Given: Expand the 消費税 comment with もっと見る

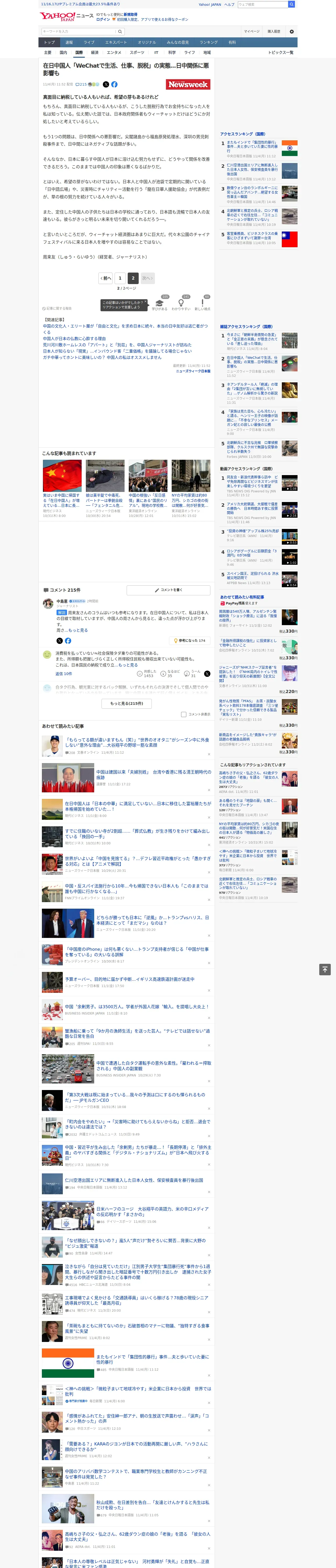Looking at the screenshot, I should [x=128, y=665].
